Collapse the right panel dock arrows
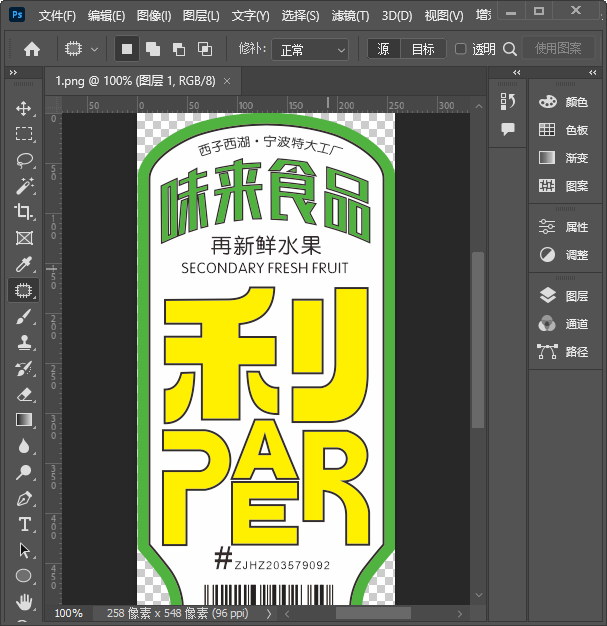Screen dimensions: 607x626 [593, 72]
